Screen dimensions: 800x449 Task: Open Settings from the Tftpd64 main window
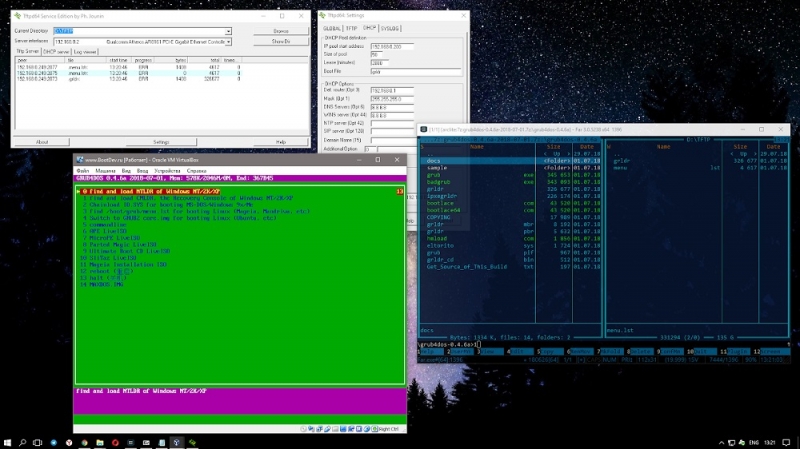pos(161,142)
